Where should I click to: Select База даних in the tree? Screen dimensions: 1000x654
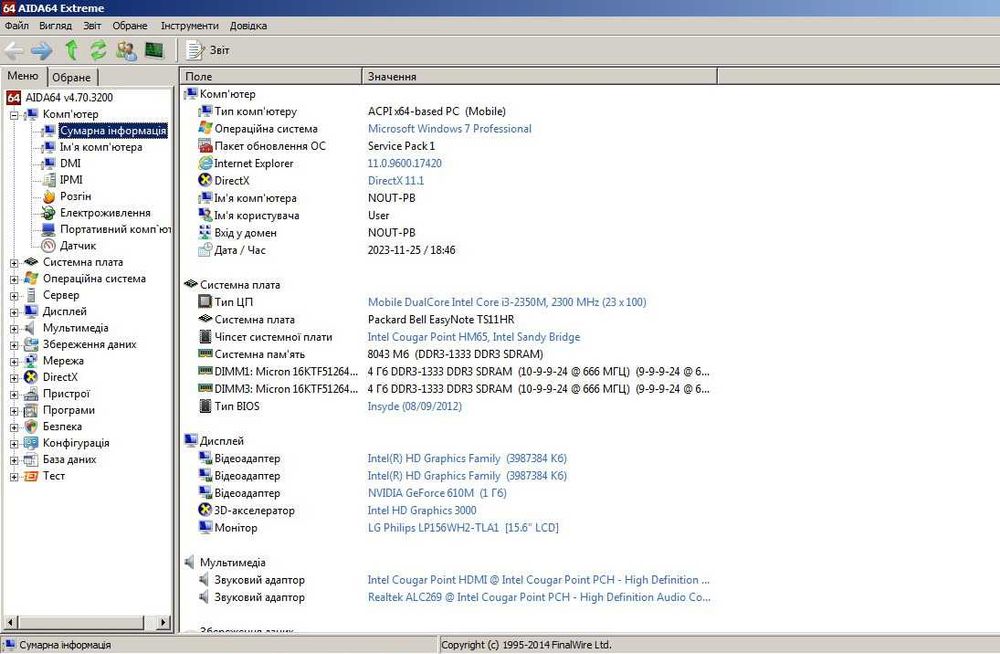tap(70, 459)
